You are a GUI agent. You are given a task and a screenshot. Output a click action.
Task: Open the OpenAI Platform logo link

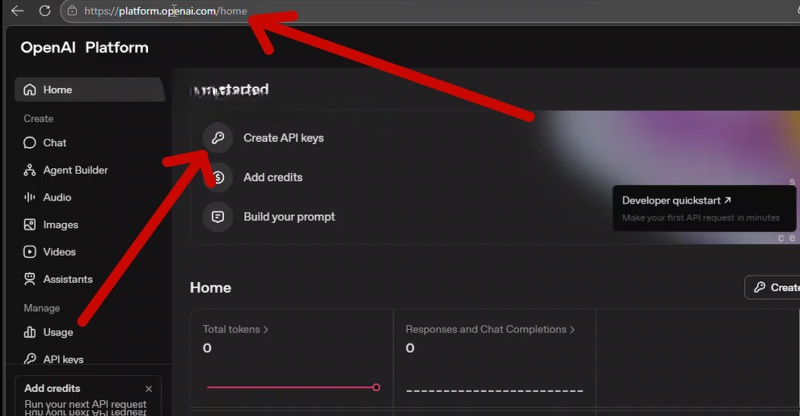(85, 47)
